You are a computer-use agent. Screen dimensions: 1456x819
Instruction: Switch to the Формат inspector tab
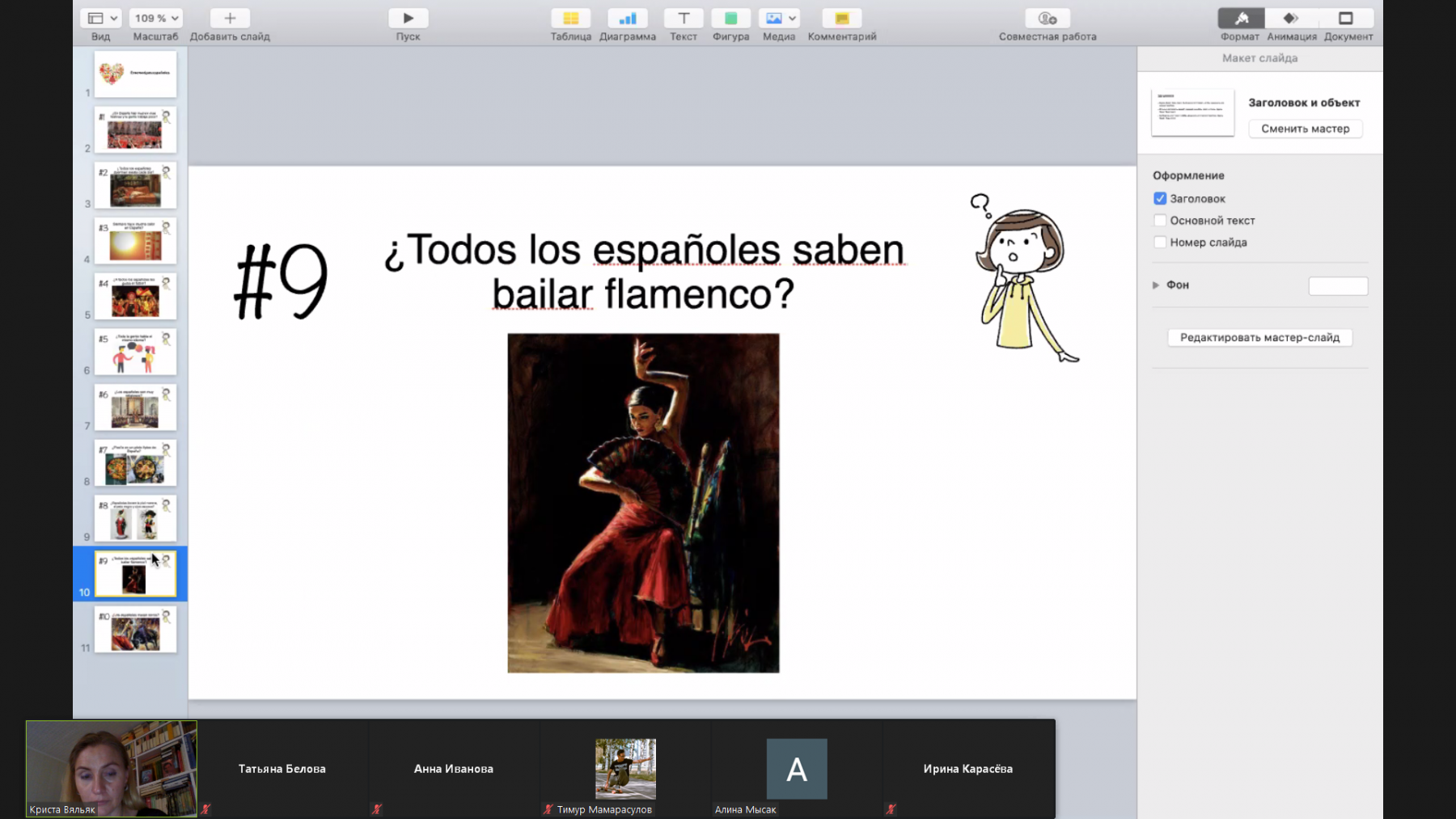[1241, 18]
